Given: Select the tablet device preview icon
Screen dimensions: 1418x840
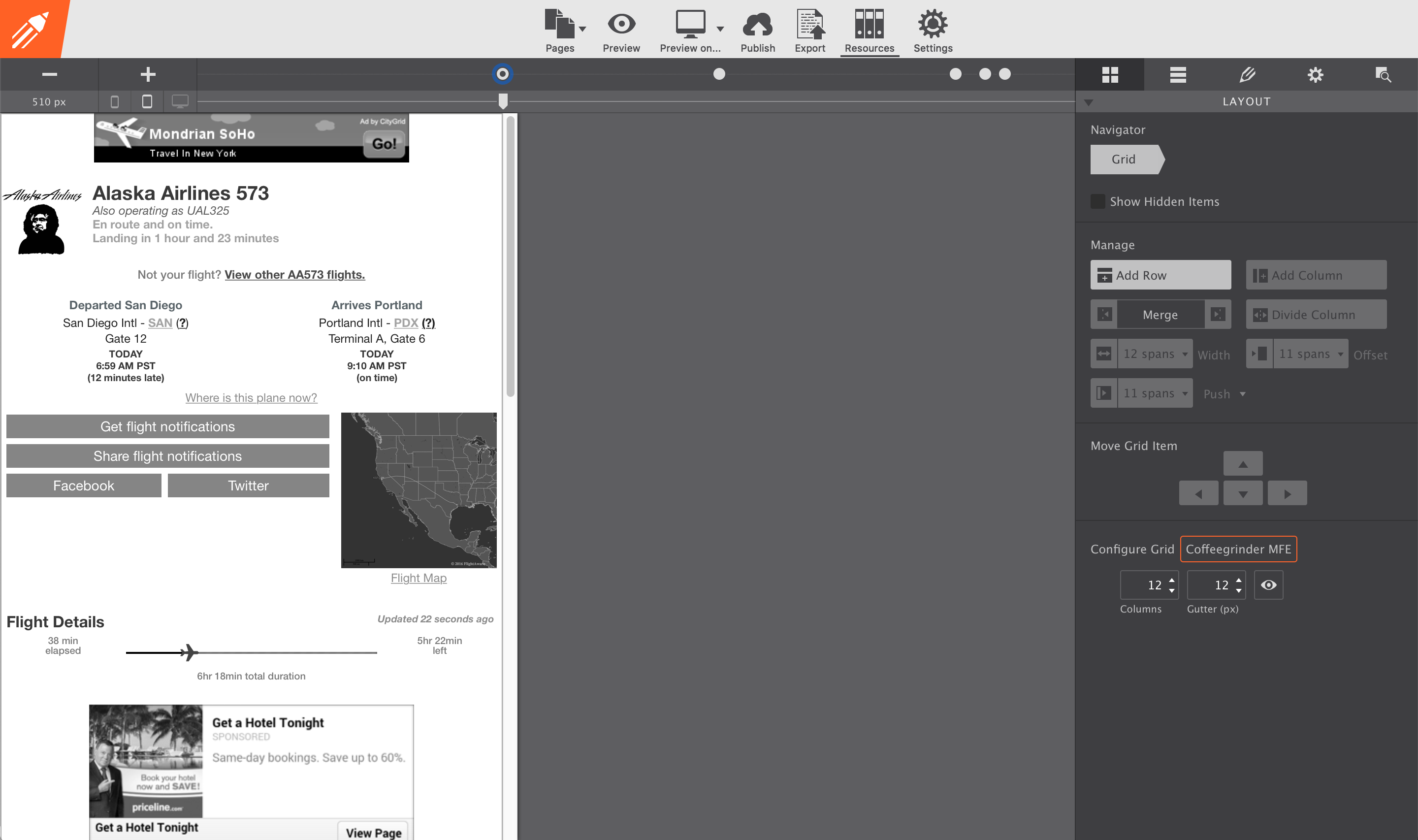Looking at the screenshot, I should 147,102.
